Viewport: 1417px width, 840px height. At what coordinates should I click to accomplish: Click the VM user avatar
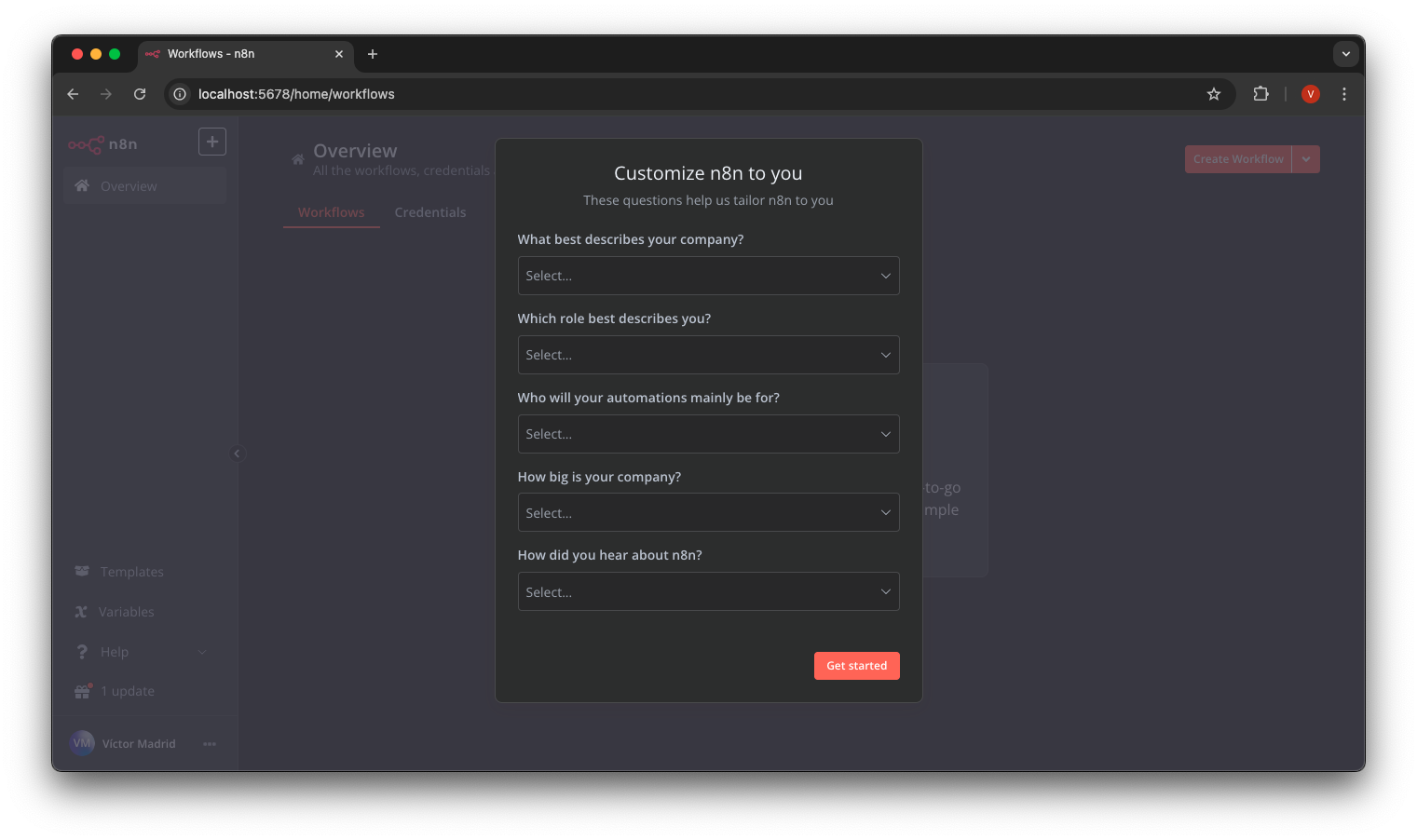coord(83,743)
